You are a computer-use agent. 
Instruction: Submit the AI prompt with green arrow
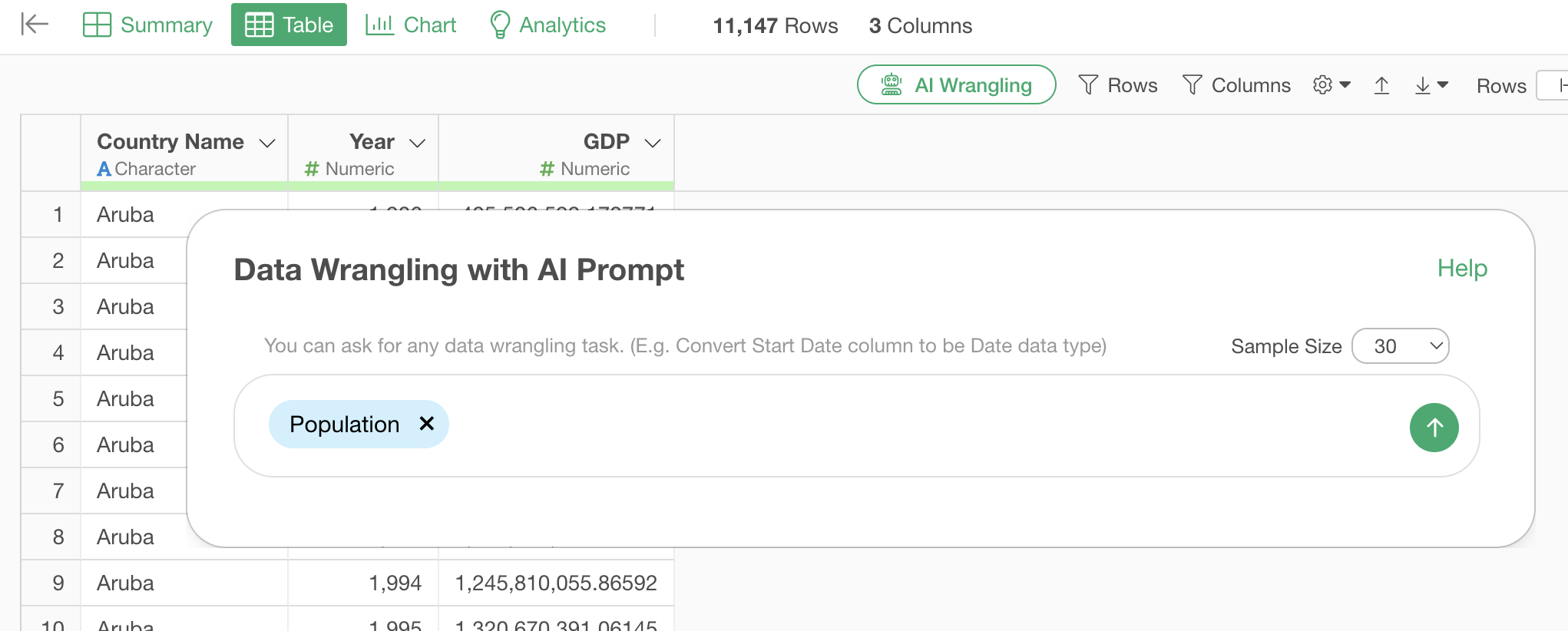click(x=1434, y=428)
